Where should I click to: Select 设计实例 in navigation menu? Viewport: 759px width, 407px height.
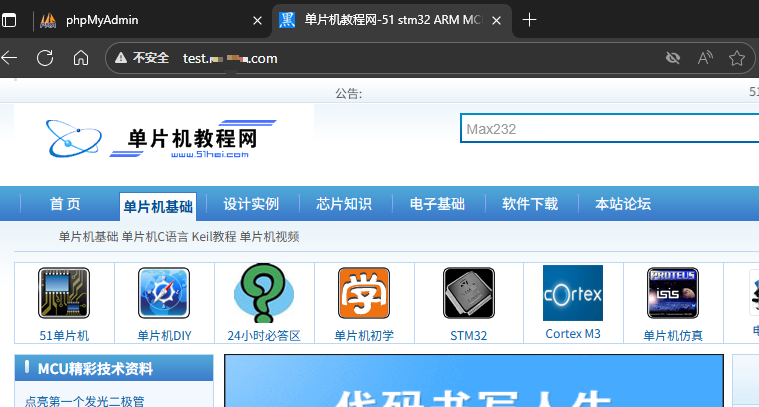(251, 204)
